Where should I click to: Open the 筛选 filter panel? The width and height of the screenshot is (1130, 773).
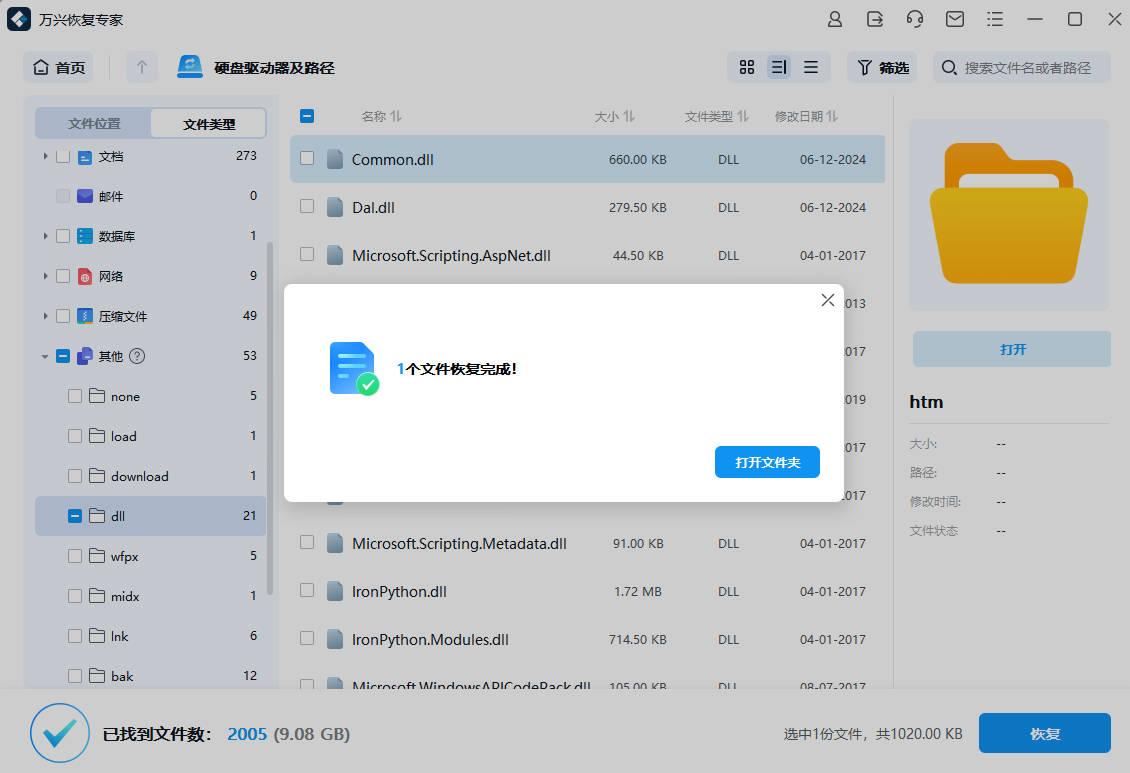(881, 67)
